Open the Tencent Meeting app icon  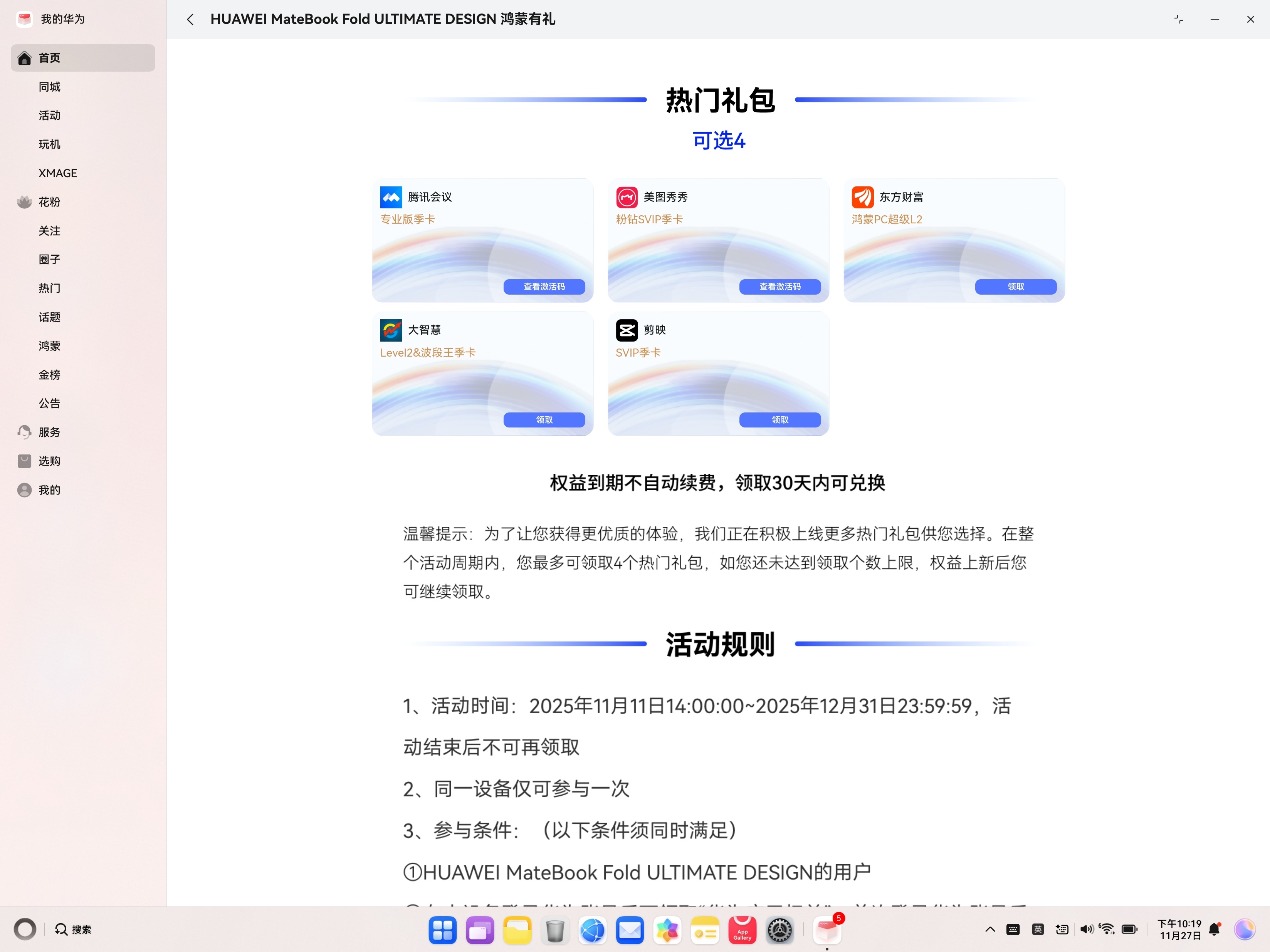391,197
